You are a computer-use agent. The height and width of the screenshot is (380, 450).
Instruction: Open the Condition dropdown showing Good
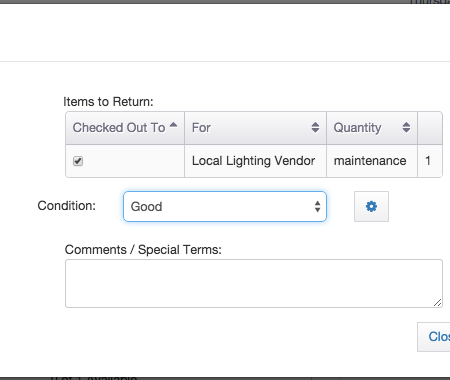pyautogui.click(x=225, y=206)
